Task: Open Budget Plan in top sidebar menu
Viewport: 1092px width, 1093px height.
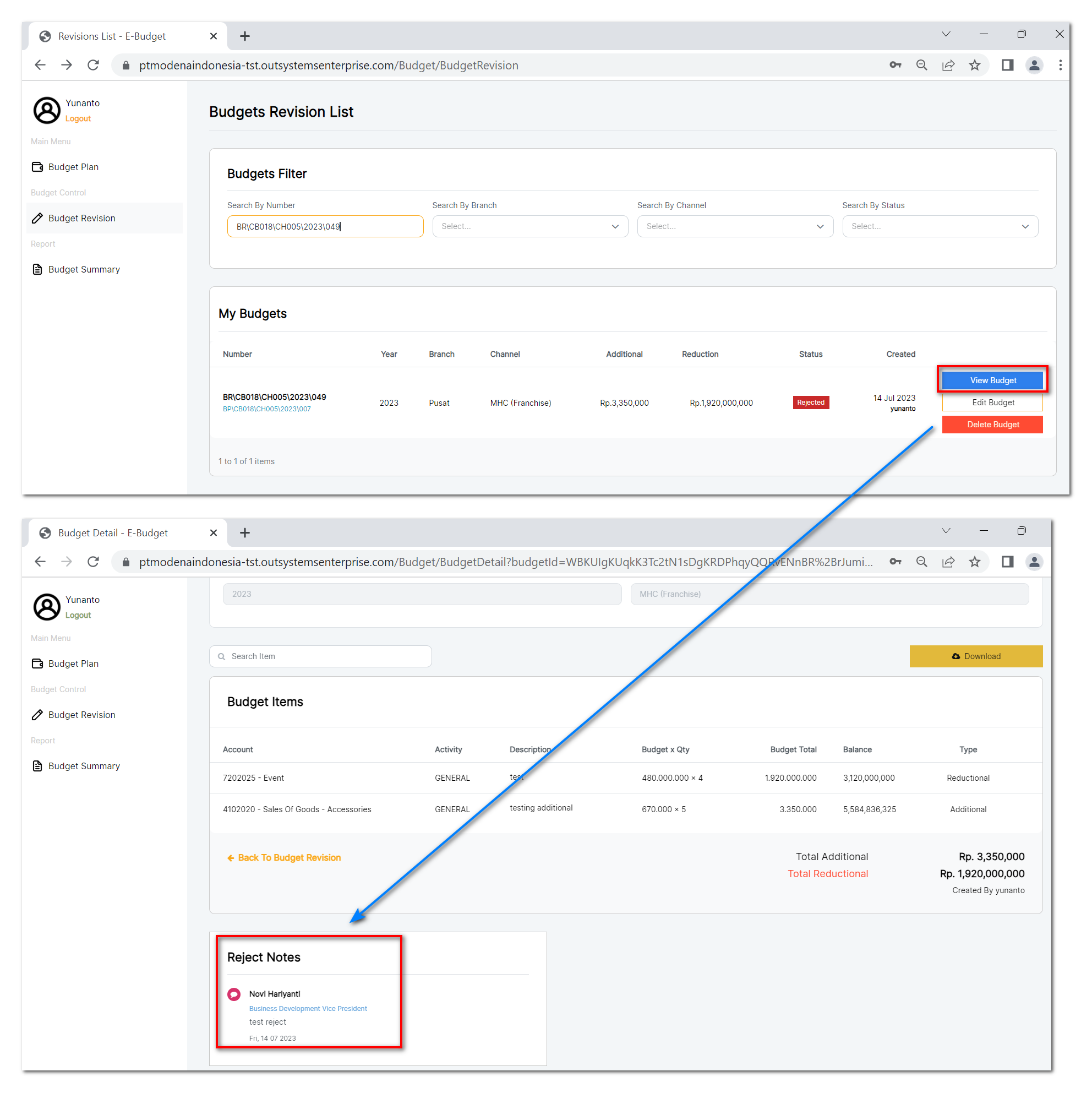Action: pos(73,167)
